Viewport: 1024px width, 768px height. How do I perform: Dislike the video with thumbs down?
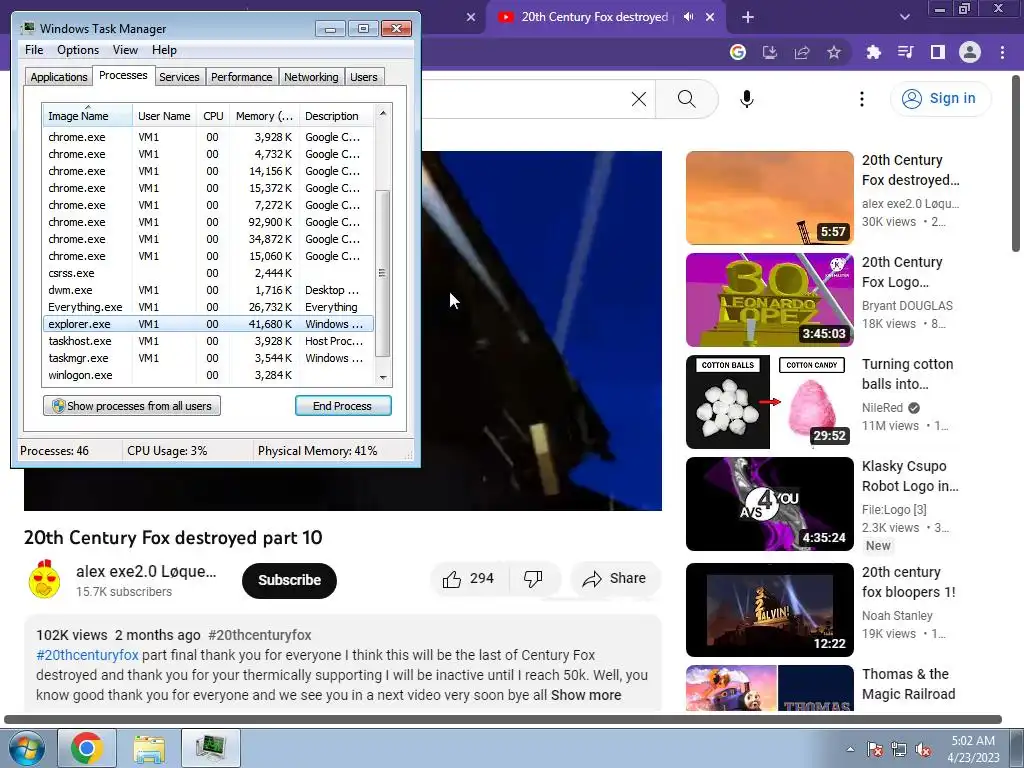tap(534, 579)
